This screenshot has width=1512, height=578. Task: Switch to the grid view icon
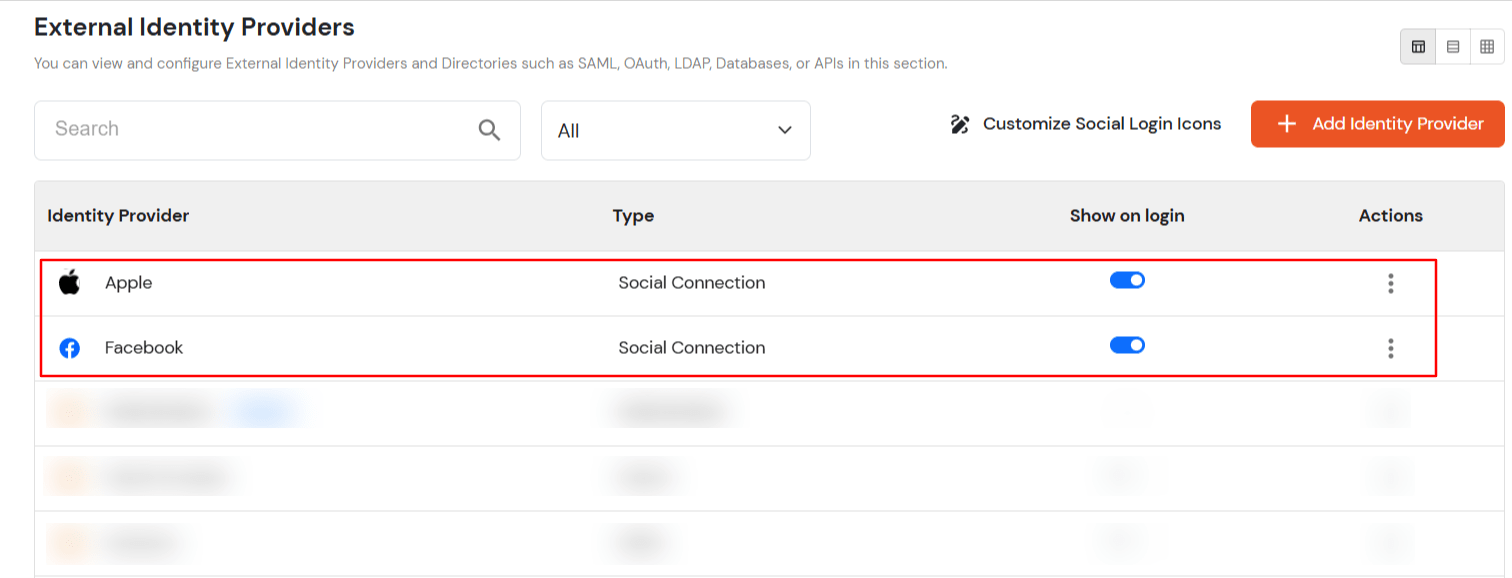1489,46
